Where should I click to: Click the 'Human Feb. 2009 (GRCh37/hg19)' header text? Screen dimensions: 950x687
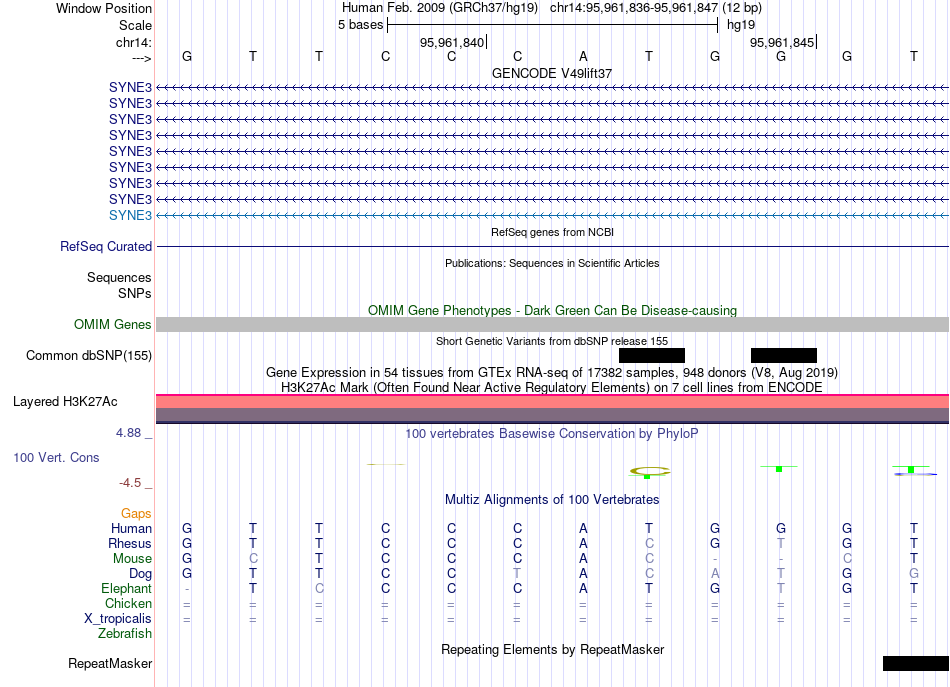[x=440, y=8]
